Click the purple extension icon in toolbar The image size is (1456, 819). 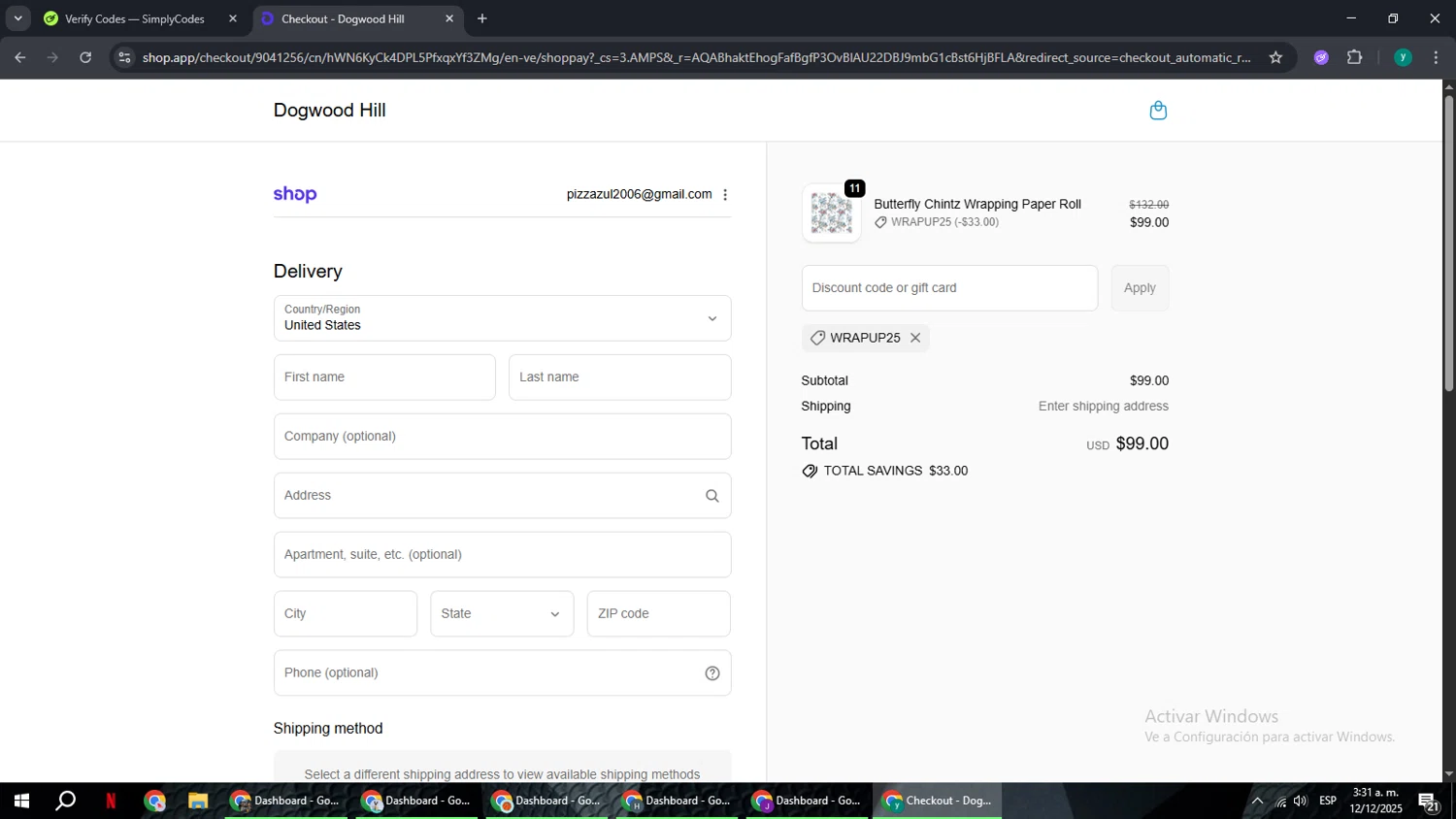coord(1321,57)
